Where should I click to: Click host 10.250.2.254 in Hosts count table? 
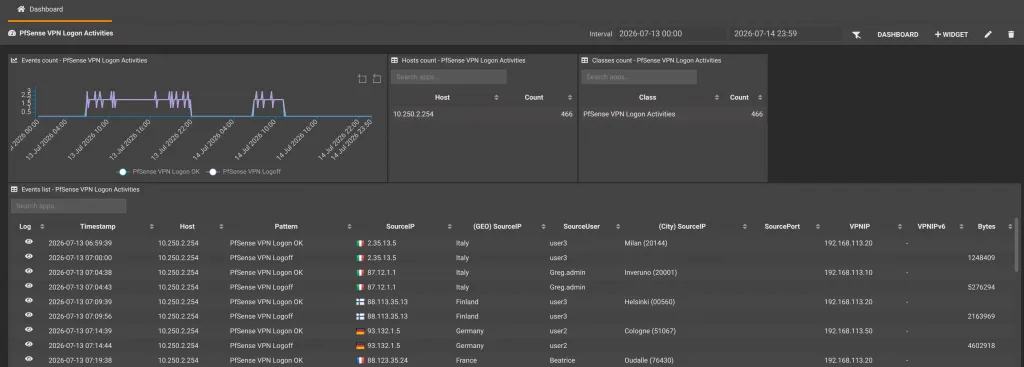click(413, 114)
